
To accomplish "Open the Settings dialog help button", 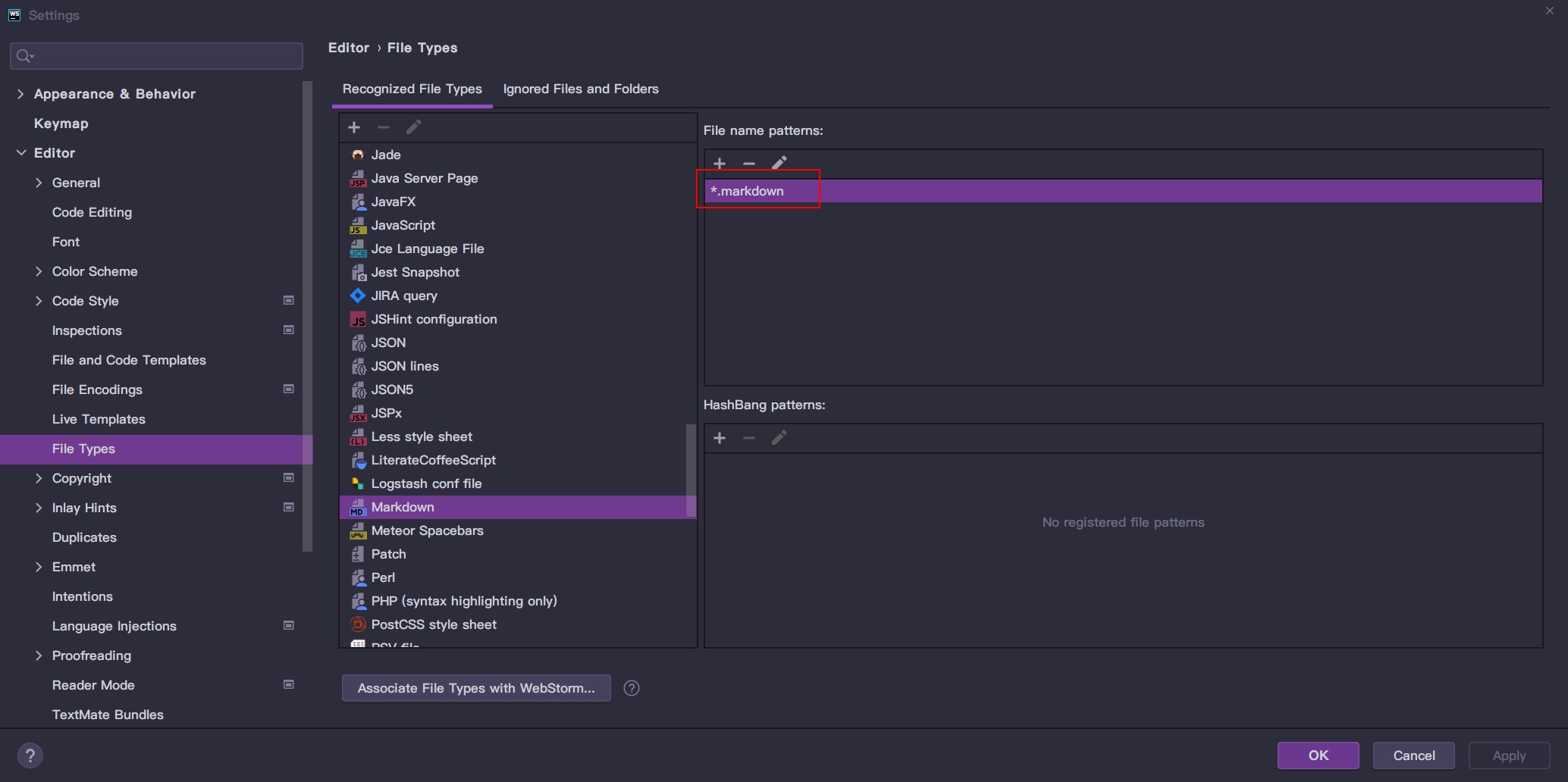I will 30,755.
